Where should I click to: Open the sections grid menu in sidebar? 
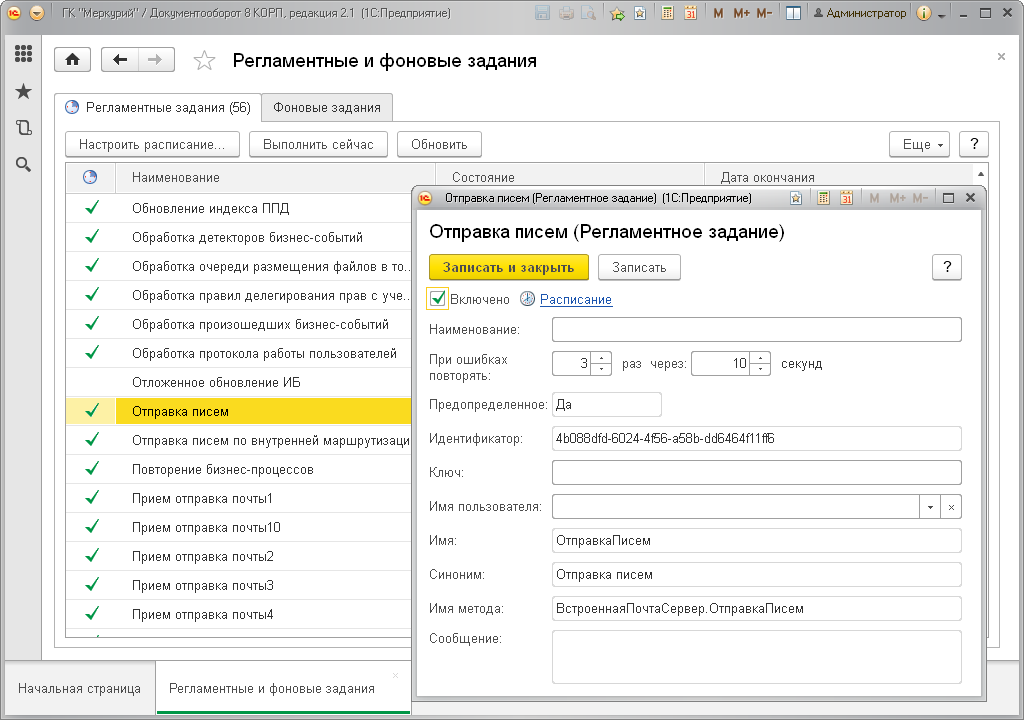click(24, 54)
